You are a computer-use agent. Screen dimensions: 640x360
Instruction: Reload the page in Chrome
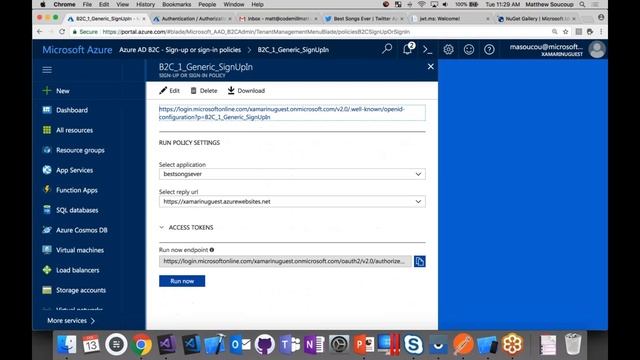tap(62, 31)
